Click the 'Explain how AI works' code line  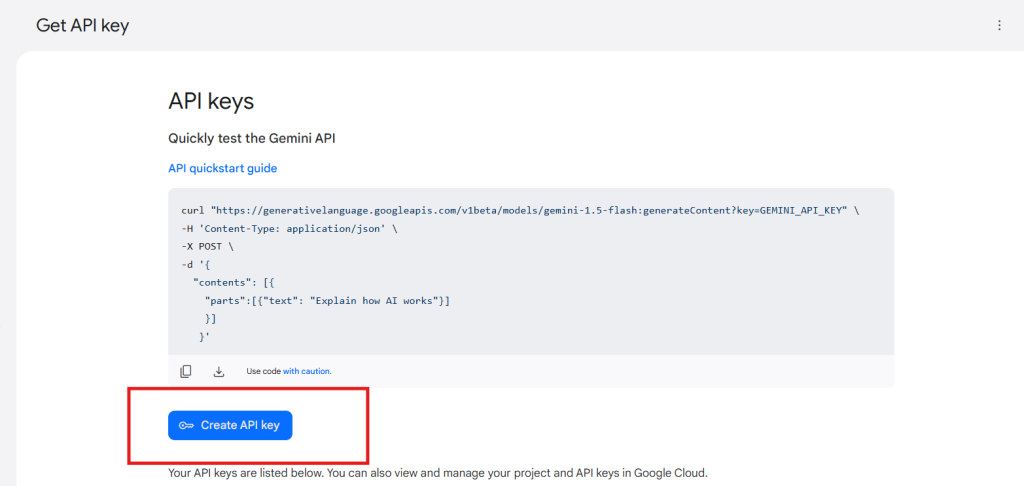[x=327, y=301]
